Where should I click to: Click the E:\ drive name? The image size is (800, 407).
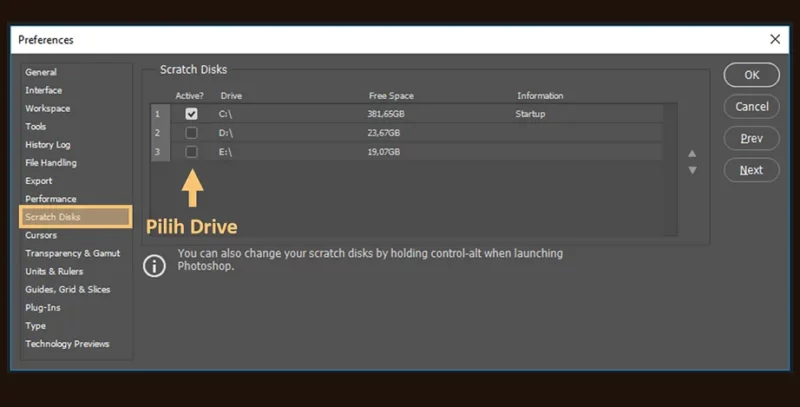coord(225,151)
